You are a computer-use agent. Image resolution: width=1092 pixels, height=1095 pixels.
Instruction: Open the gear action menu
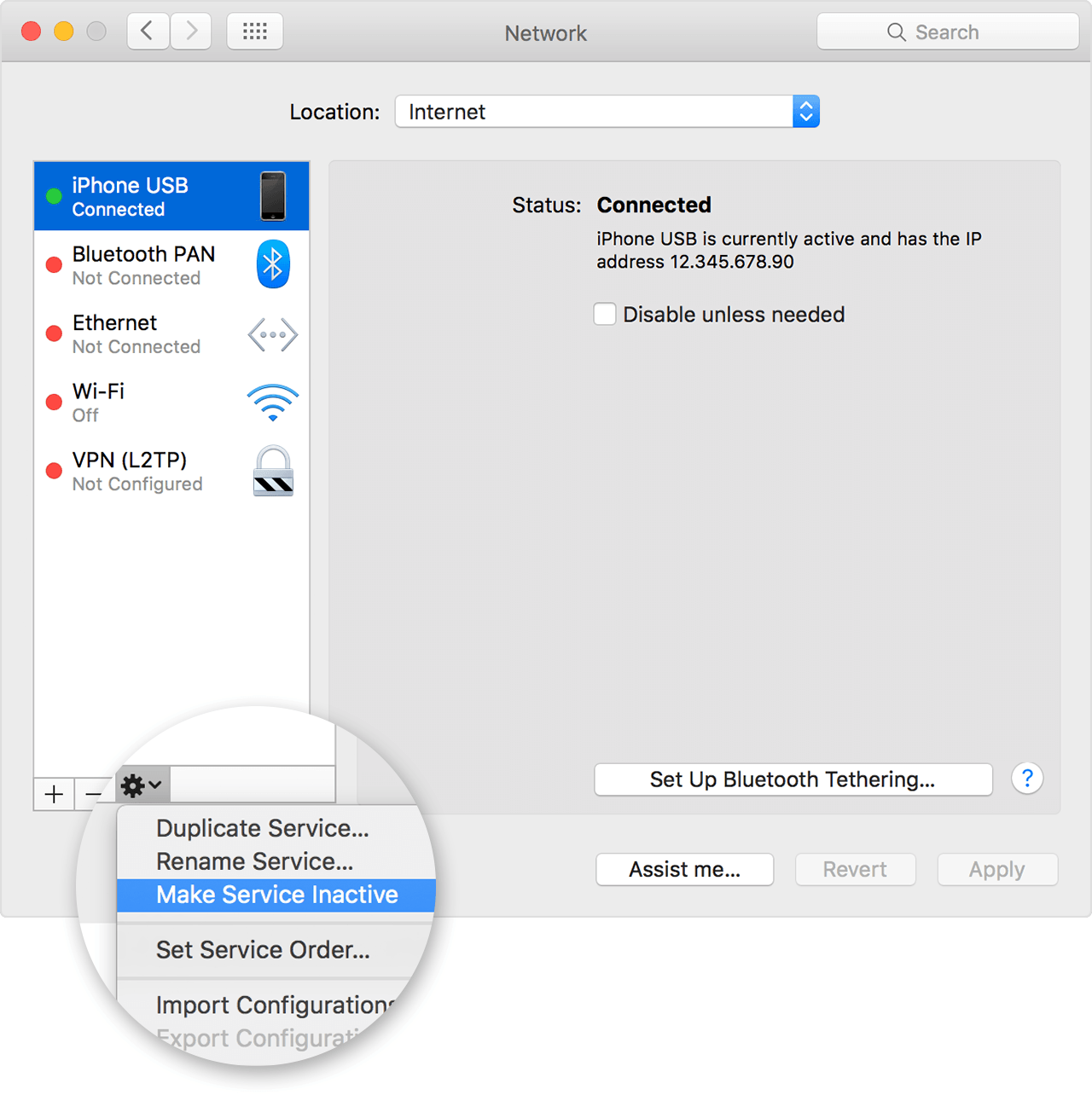pyautogui.click(x=142, y=785)
